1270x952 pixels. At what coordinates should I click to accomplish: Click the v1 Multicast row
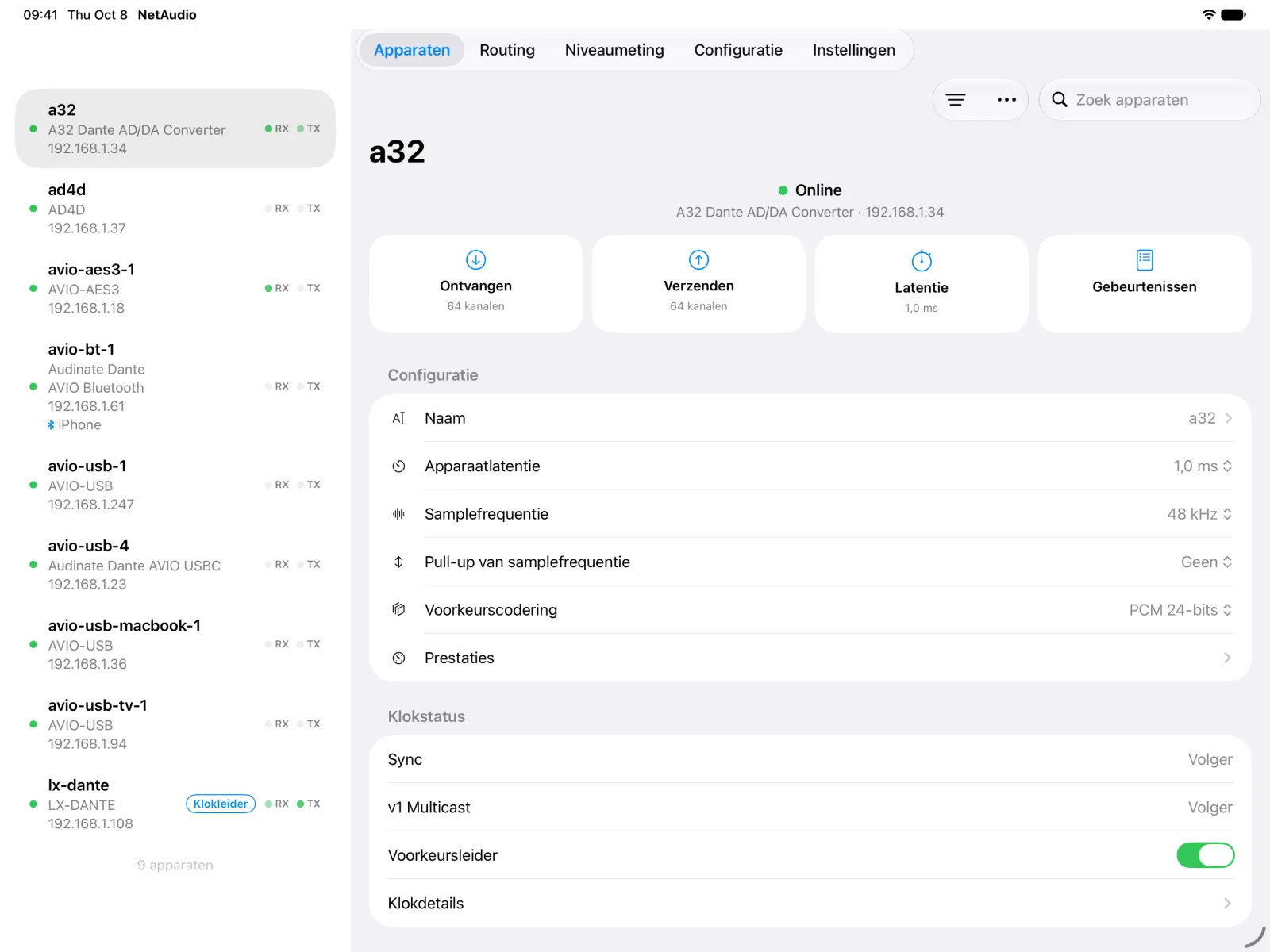pos(810,807)
